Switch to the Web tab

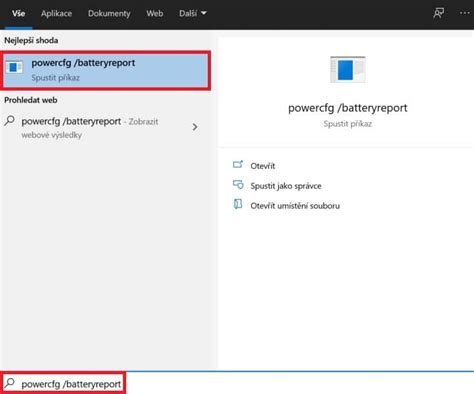coord(155,13)
